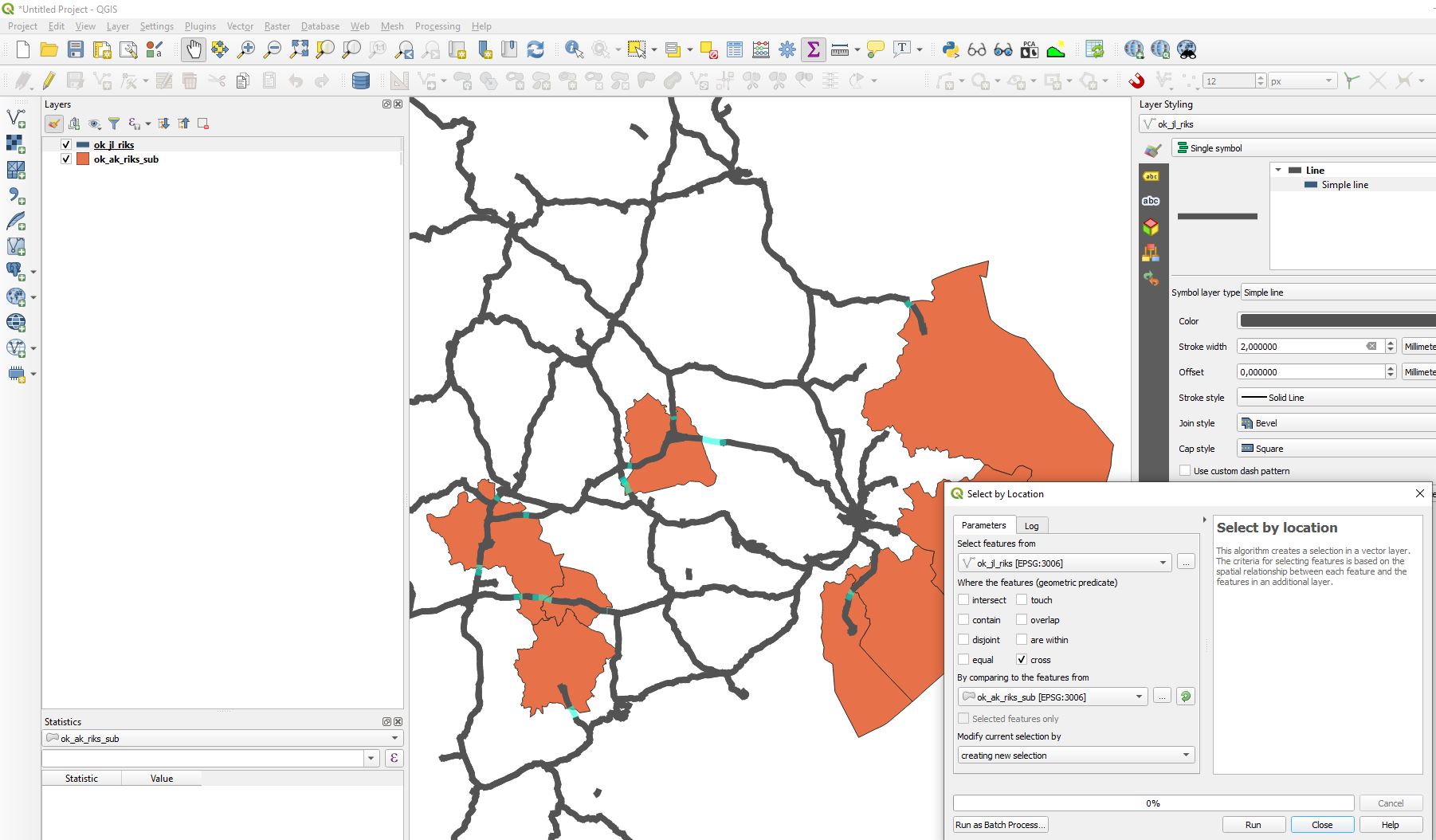The height and width of the screenshot is (840, 1436).
Task: Open the Vector menu
Action: (240, 26)
